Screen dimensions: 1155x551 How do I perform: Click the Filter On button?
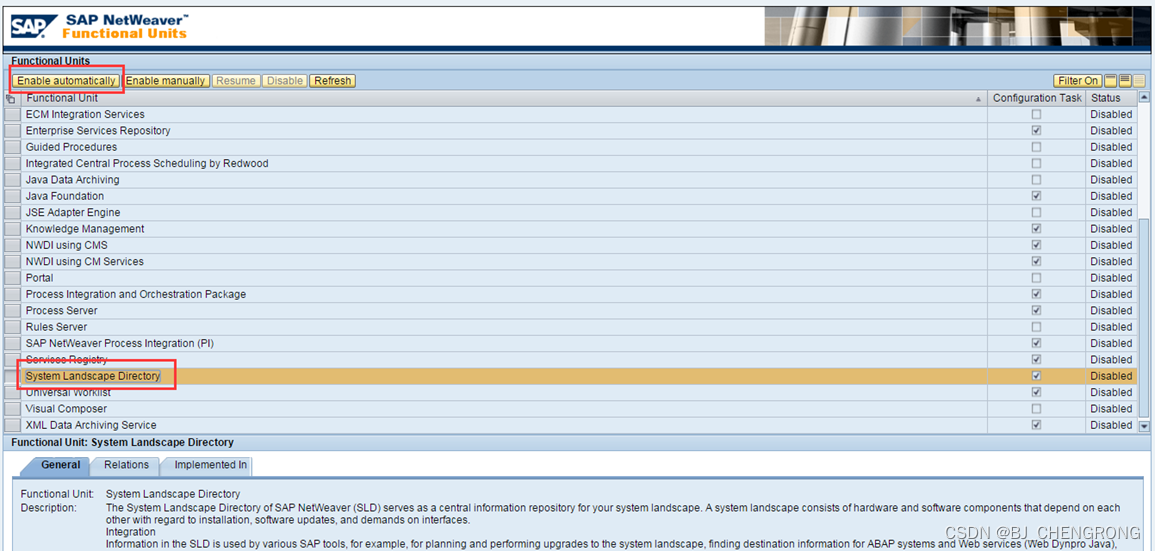[1078, 81]
